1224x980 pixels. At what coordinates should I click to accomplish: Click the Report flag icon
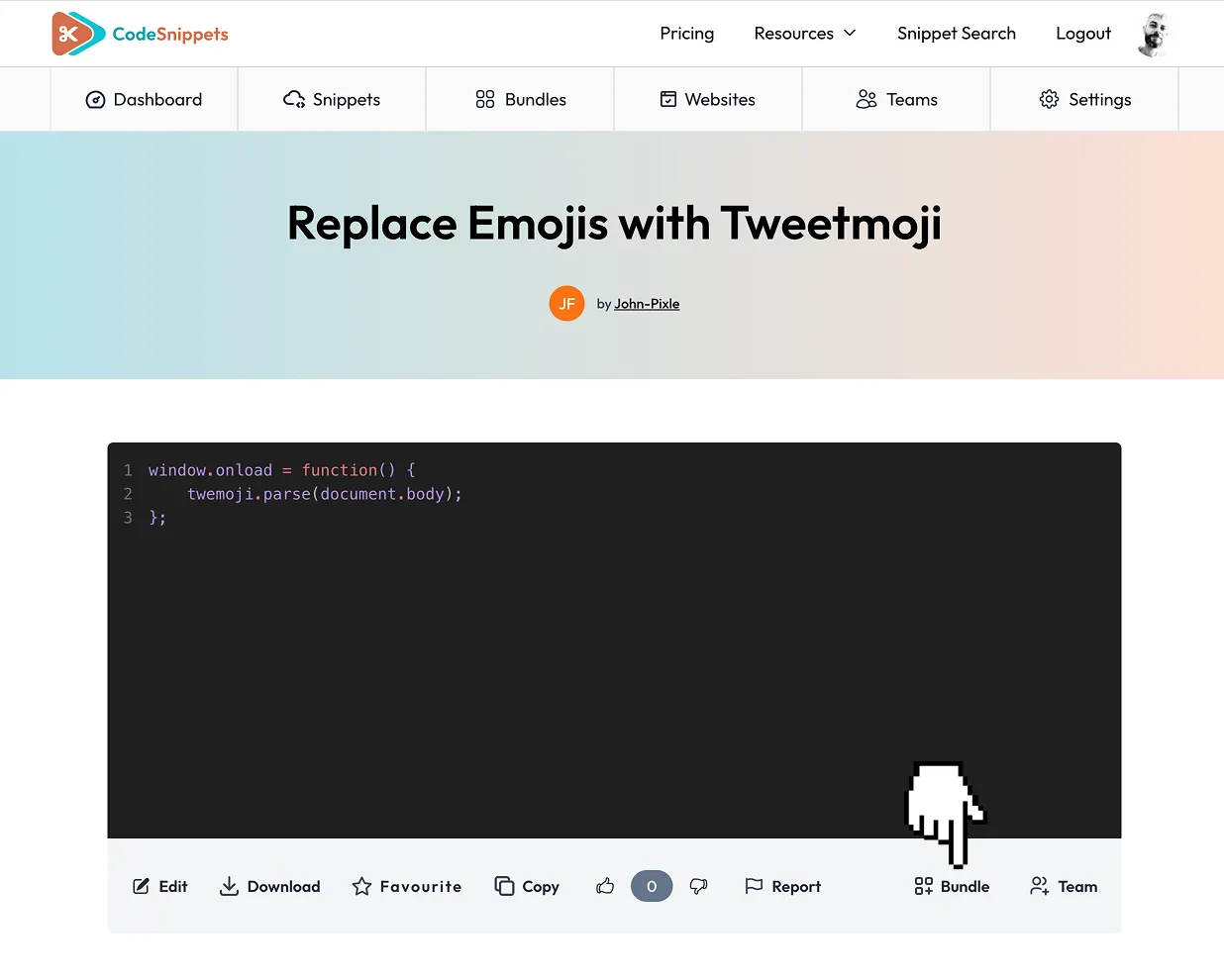click(x=754, y=886)
